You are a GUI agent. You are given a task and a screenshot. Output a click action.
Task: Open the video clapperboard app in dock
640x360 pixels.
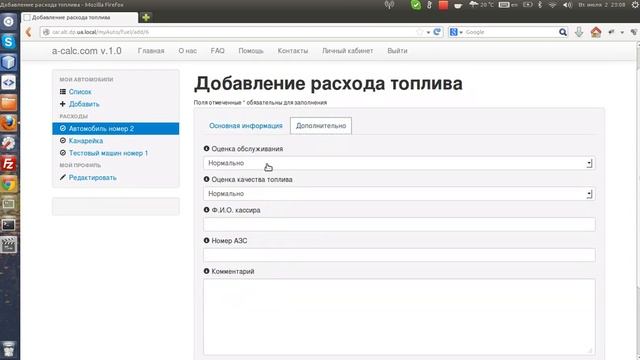pyautogui.click(x=9, y=245)
